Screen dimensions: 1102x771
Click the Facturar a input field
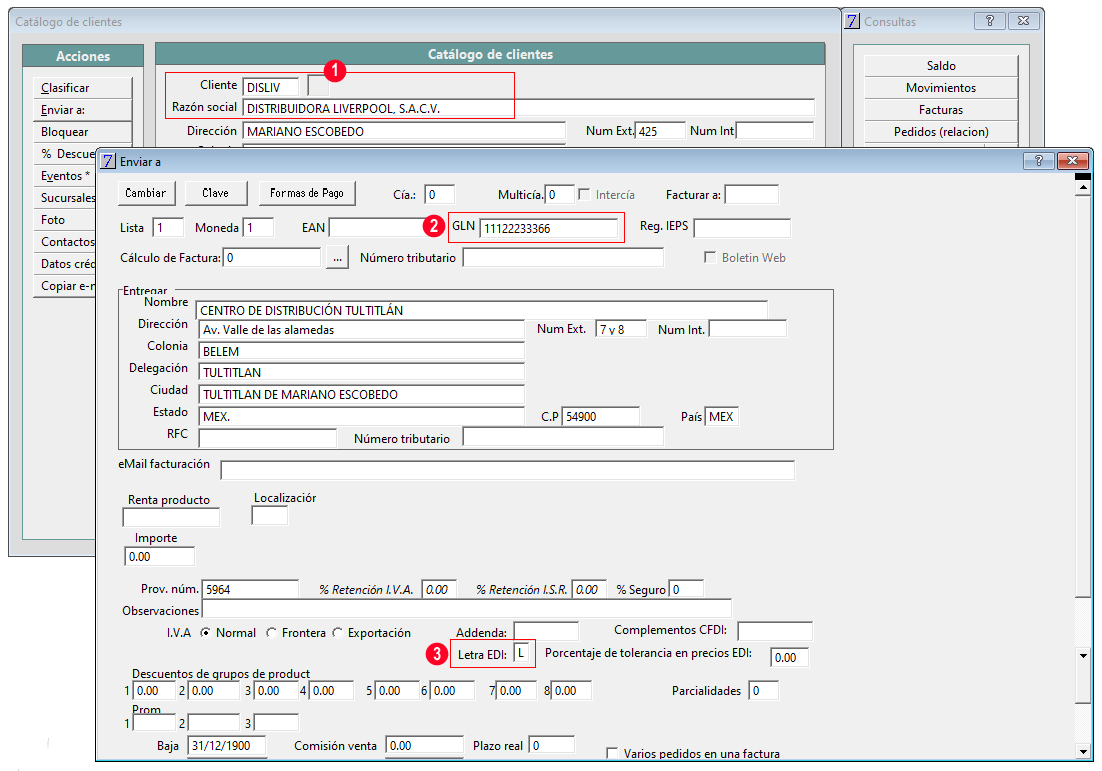[x=751, y=195]
